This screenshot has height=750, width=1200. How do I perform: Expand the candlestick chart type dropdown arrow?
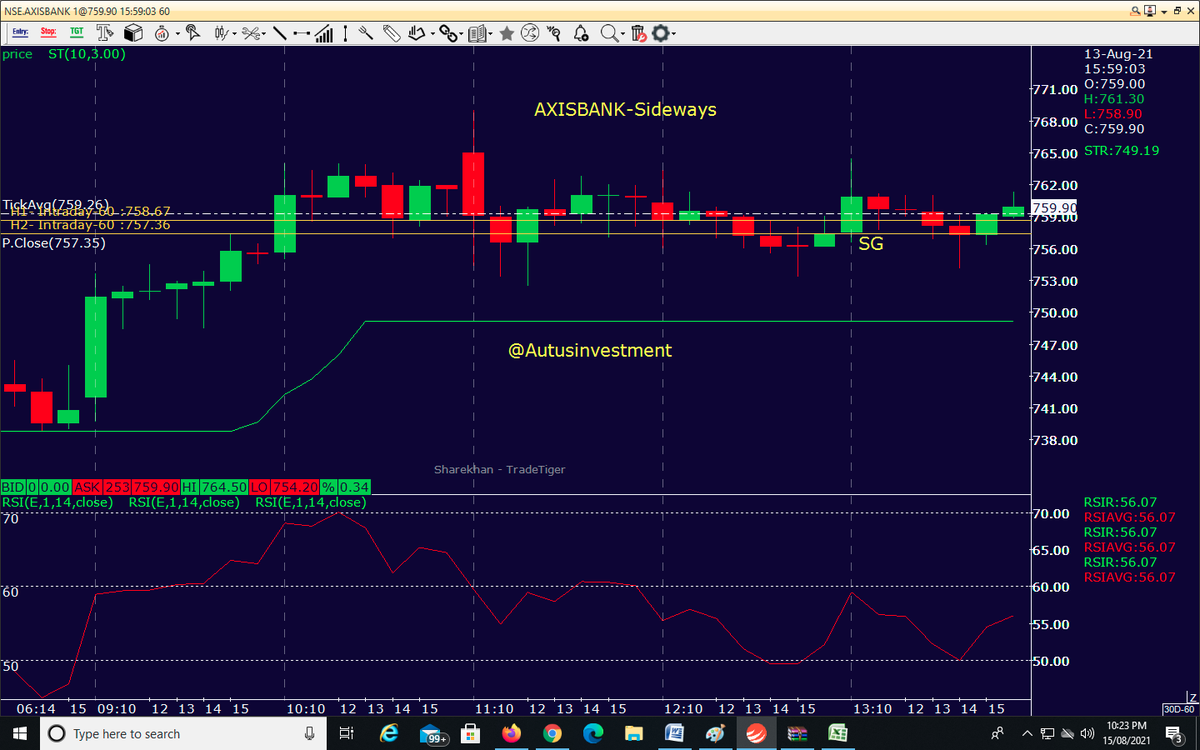tap(235, 34)
